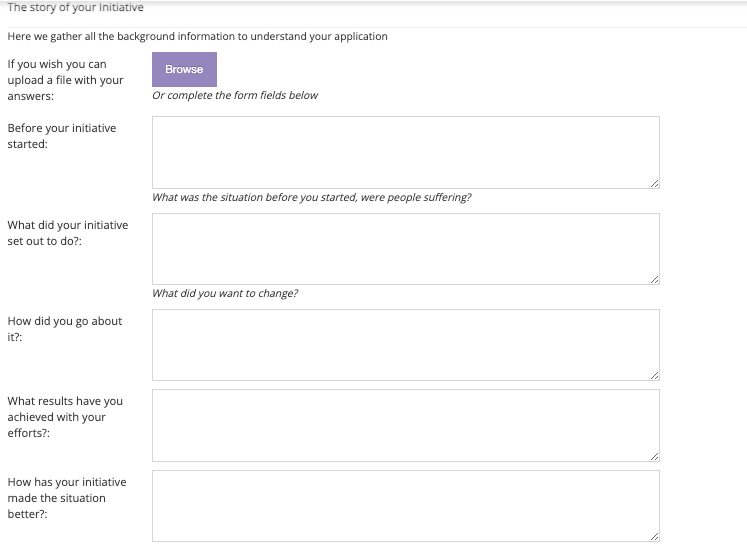Click 'The story of your Initiative' section heading
The height and width of the screenshot is (550, 747).
(75, 8)
